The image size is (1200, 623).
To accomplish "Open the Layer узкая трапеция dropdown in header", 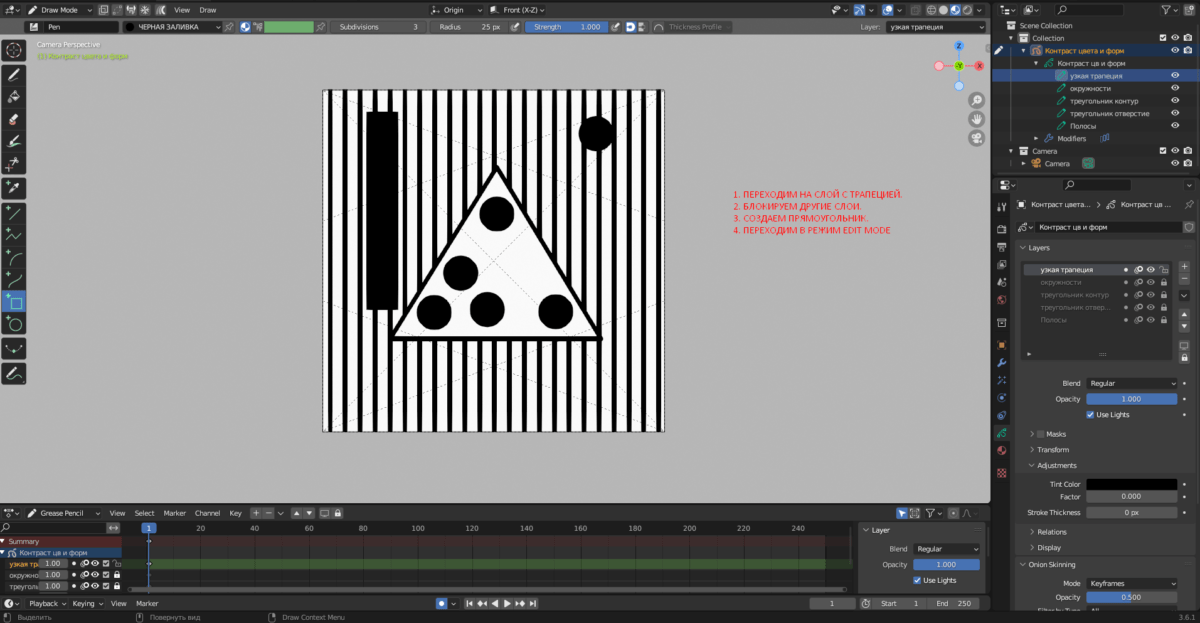I will coord(936,27).
